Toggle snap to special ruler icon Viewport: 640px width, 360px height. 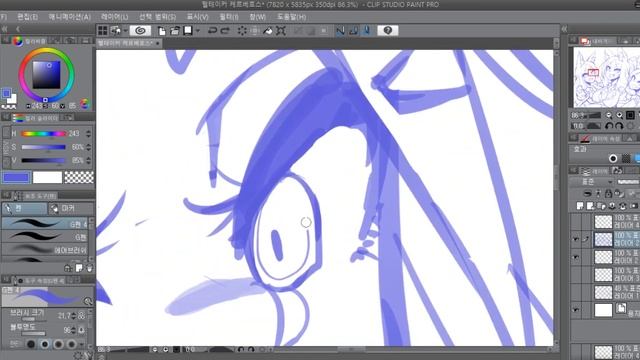click(353, 31)
